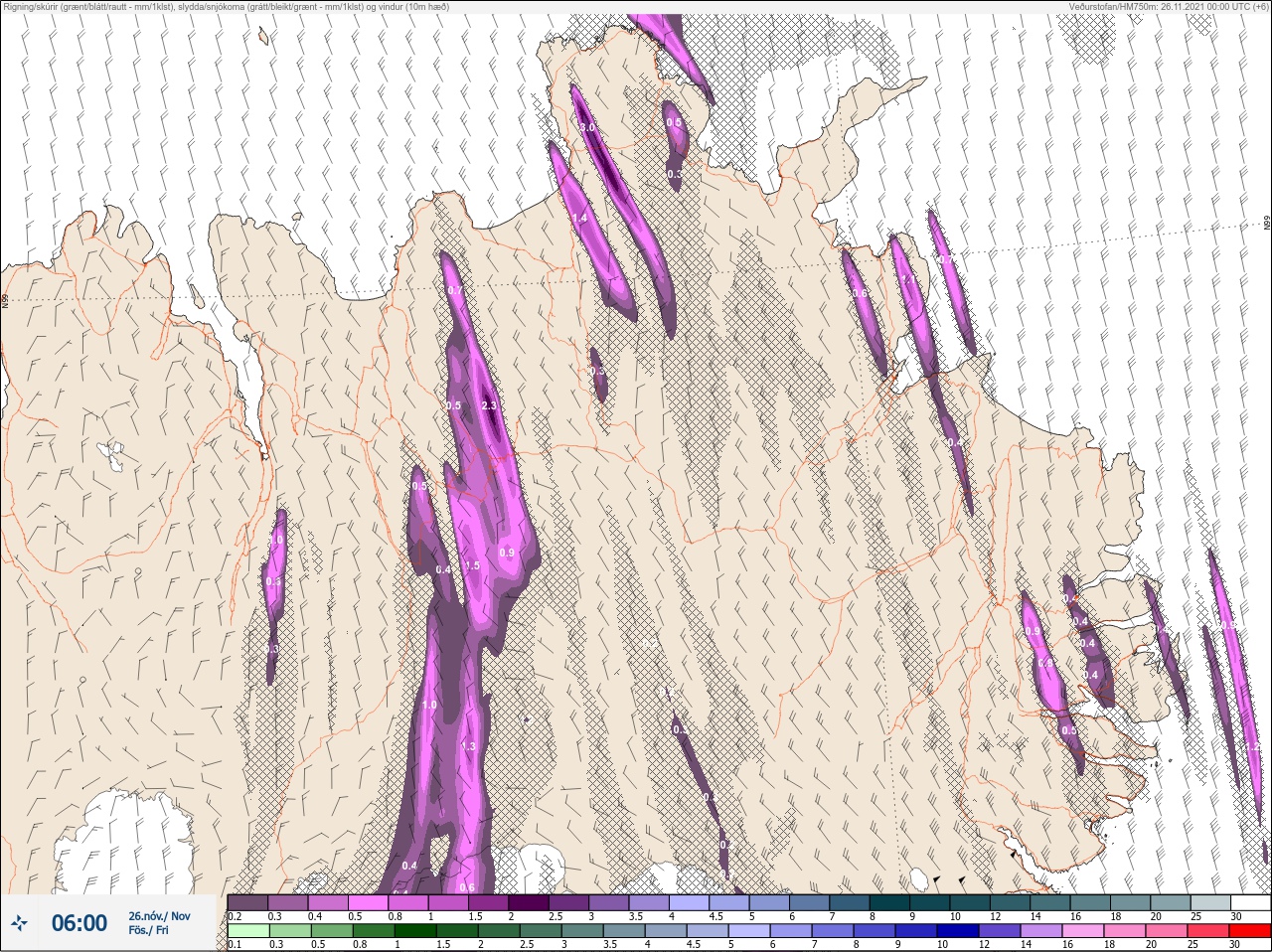Click the weekday label 'Fös./ Fri'
The height and width of the screenshot is (952, 1272).
click(x=148, y=931)
